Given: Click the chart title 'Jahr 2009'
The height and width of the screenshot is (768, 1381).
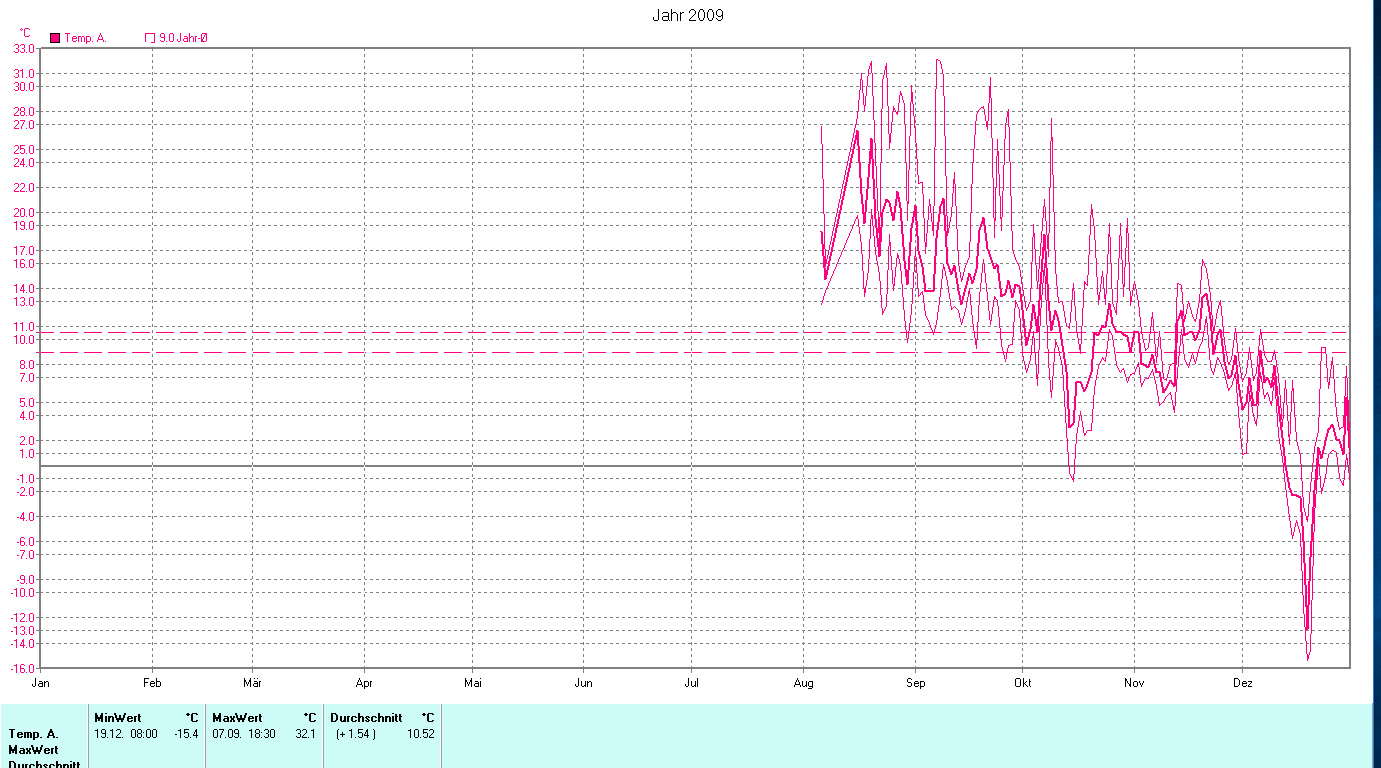Looking at the screenshot, I should [x=688, y=15].
